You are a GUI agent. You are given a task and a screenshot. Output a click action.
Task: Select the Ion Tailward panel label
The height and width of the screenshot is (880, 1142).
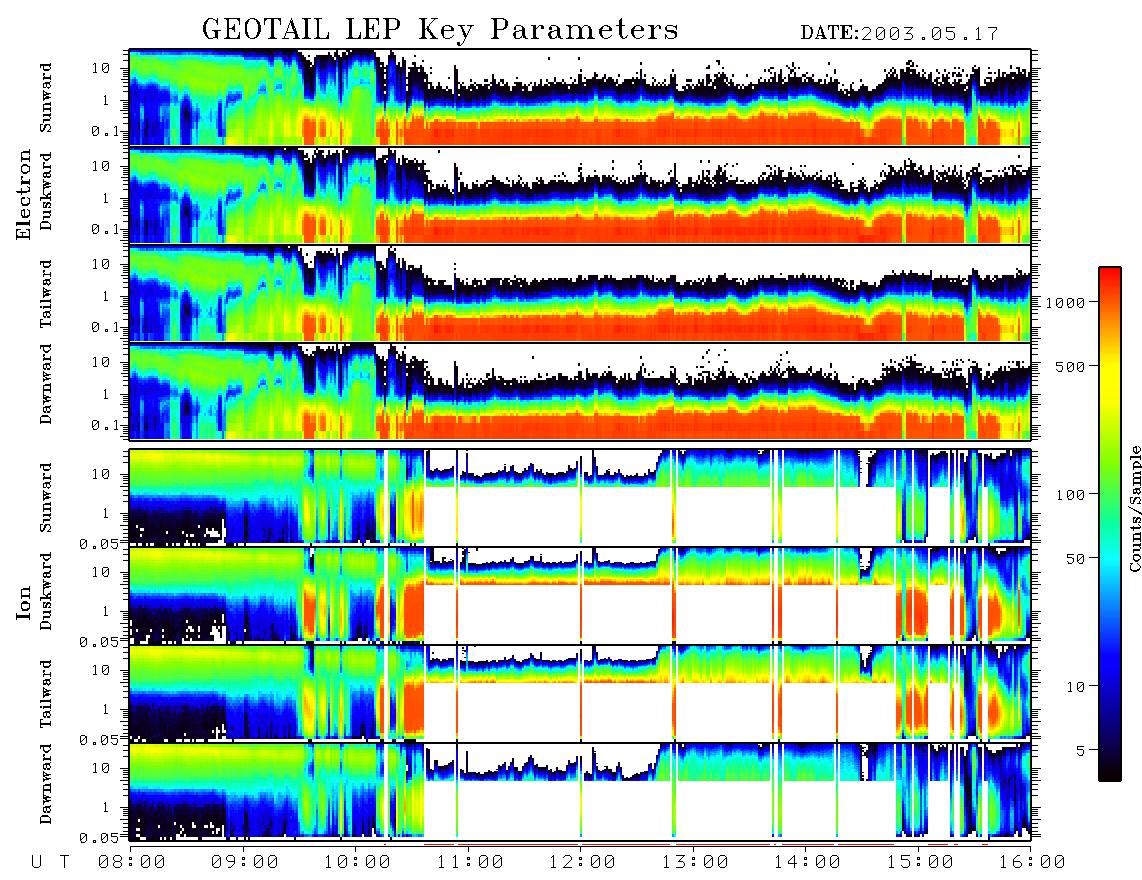pos(46,693)
